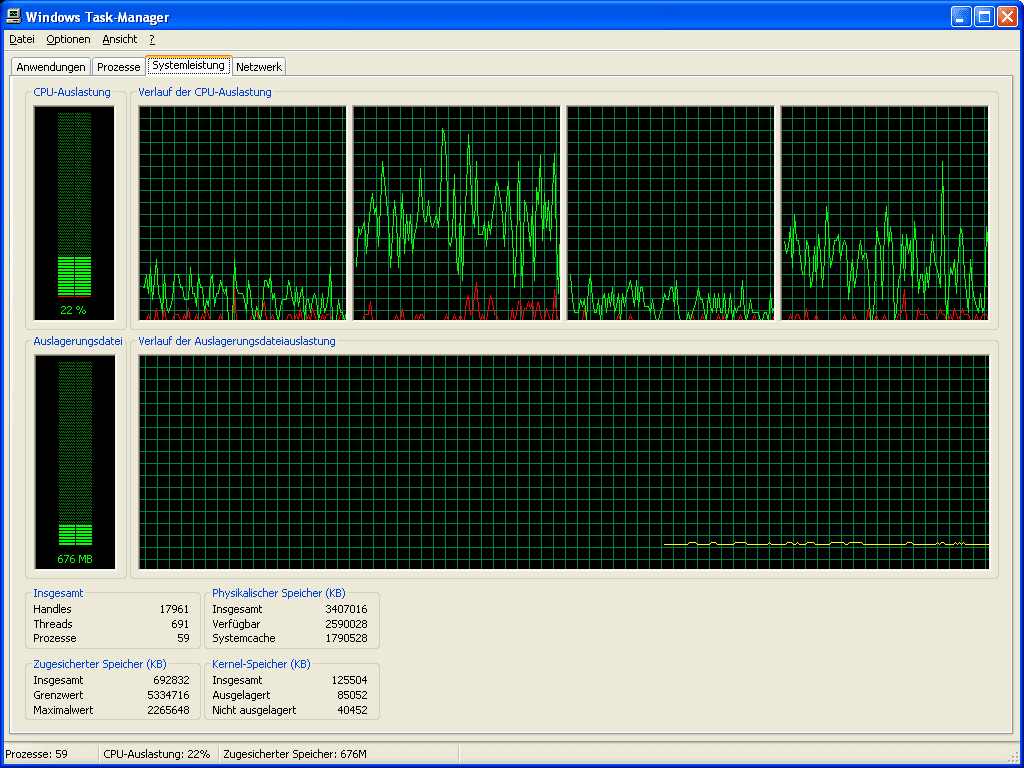Maximize the Task-Manager window
This screenshot has width=1024, height=768.
click(984, 16)
